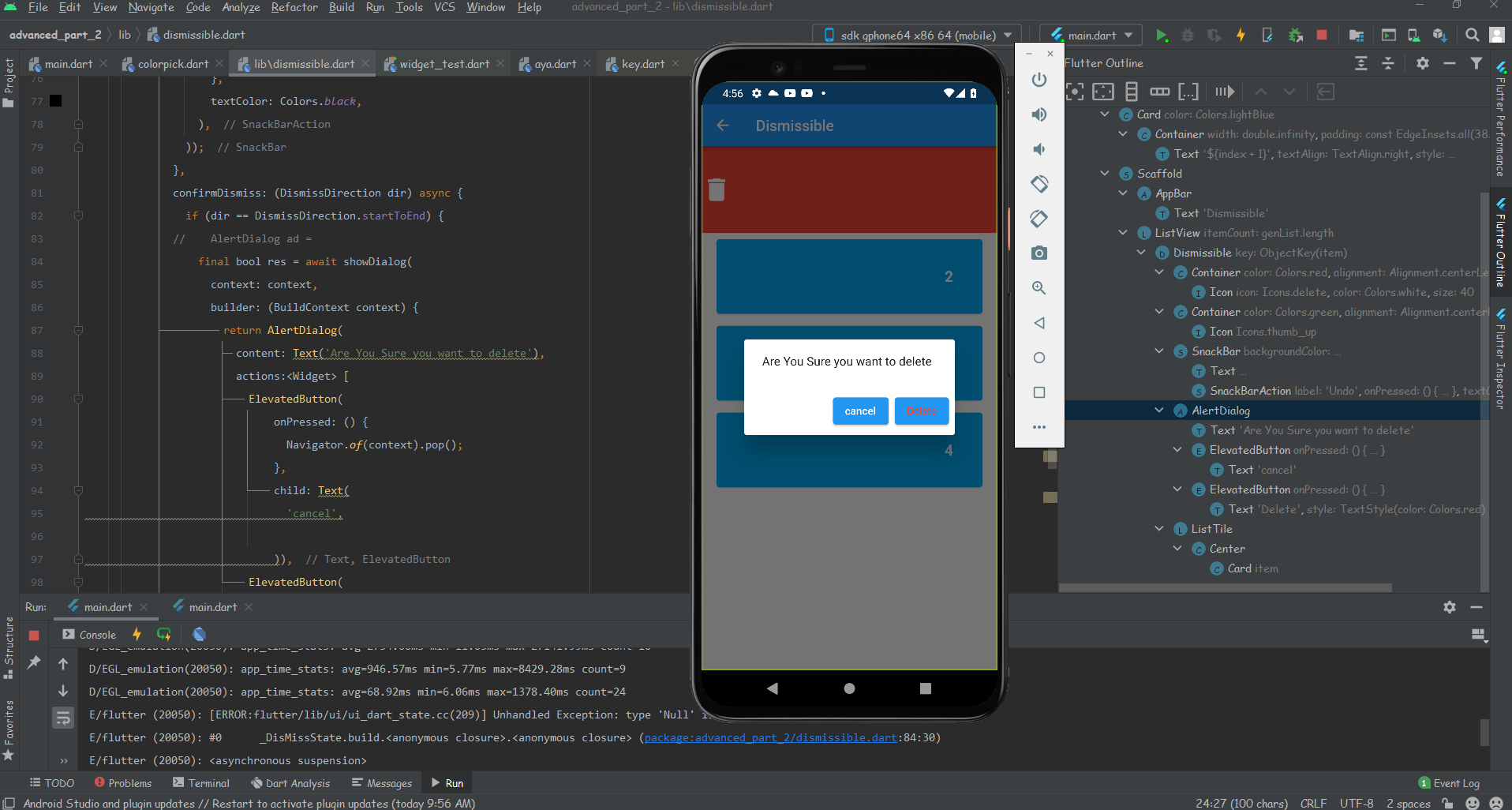Stop the running app in main toolbar

tap(1322, 36)
